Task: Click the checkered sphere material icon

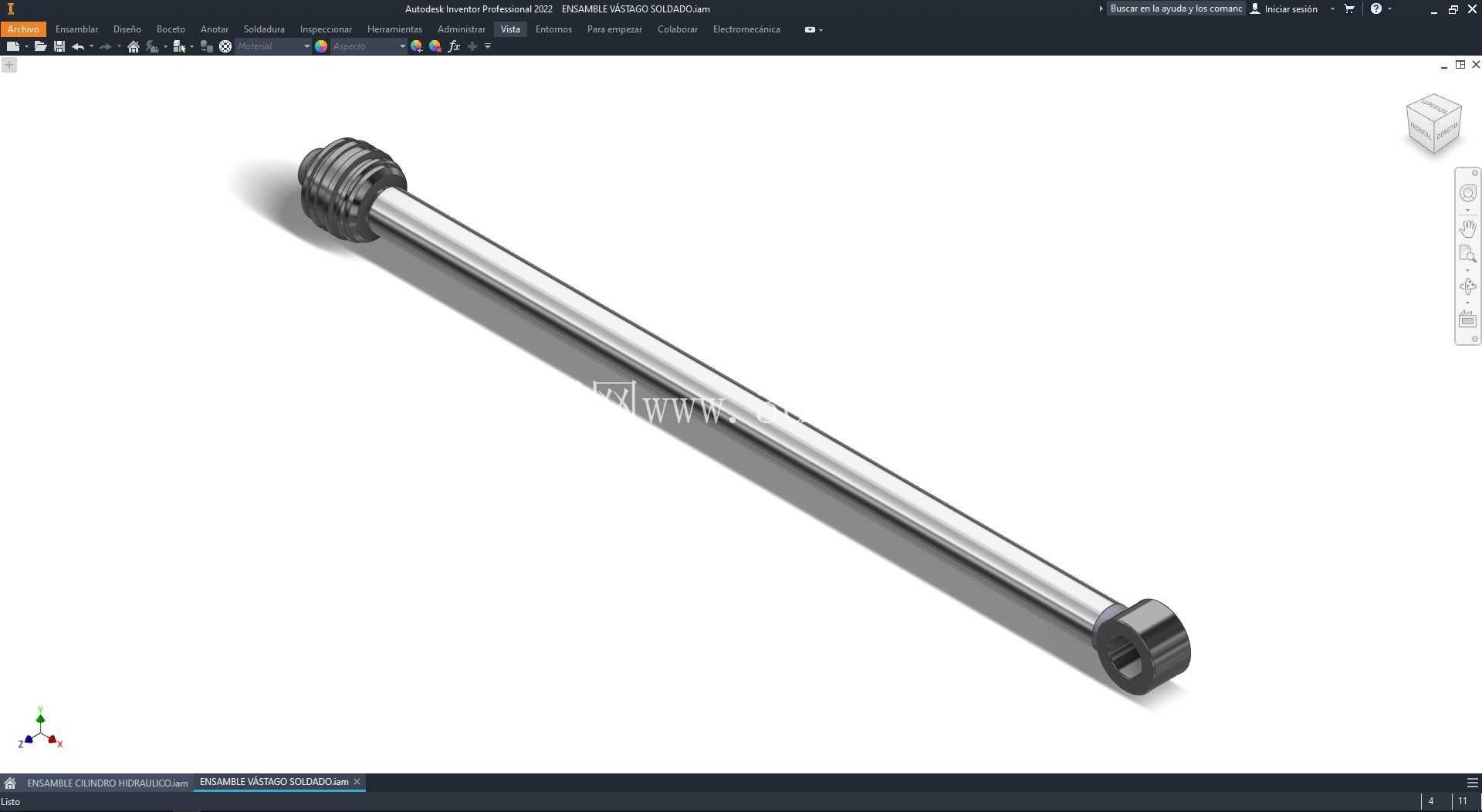Action: click(x=225, y=46)
